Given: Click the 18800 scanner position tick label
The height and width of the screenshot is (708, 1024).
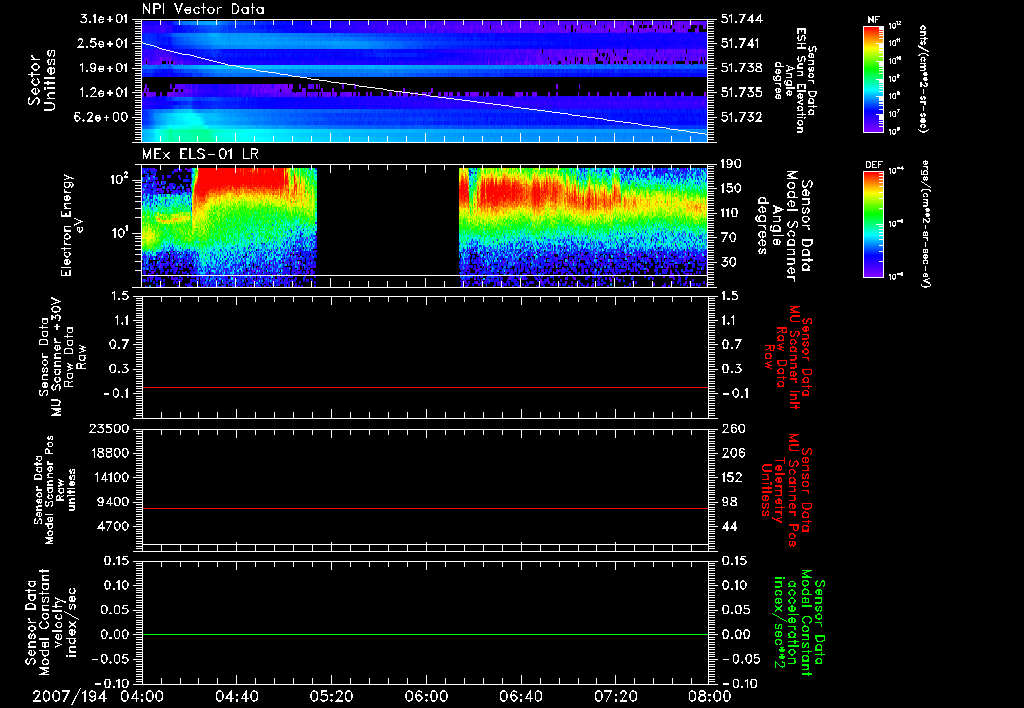Looking at the screenshot, I should click(108, 453).
